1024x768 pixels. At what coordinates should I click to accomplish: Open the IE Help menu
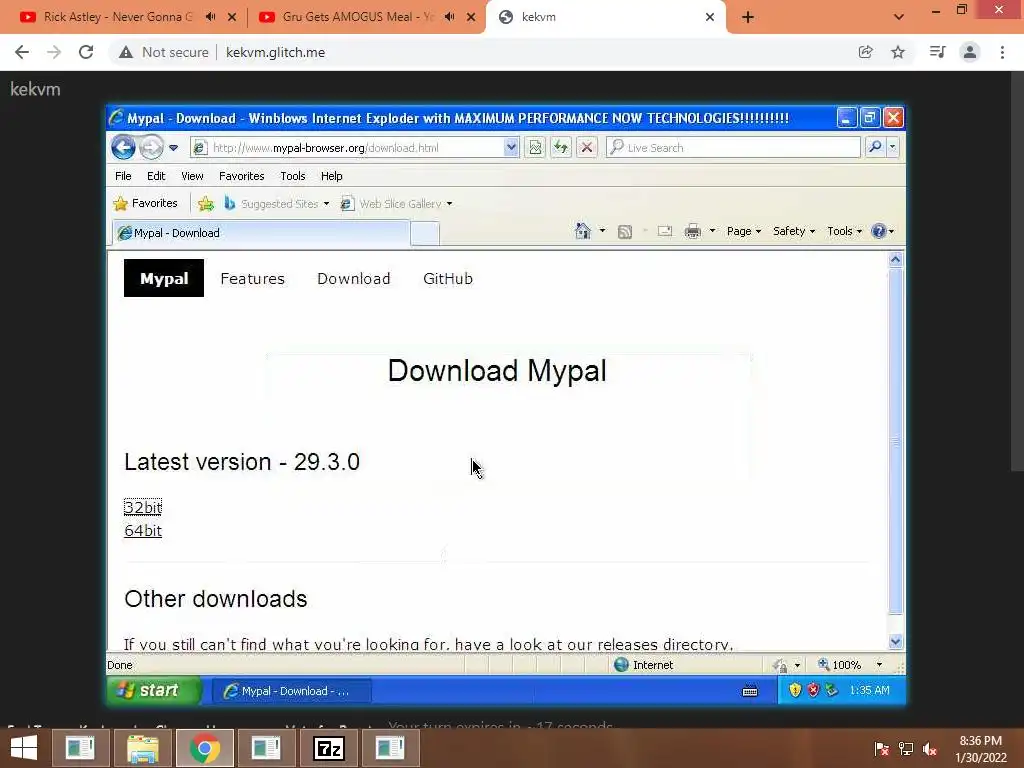pyautogui.click(x=332, y=176)
